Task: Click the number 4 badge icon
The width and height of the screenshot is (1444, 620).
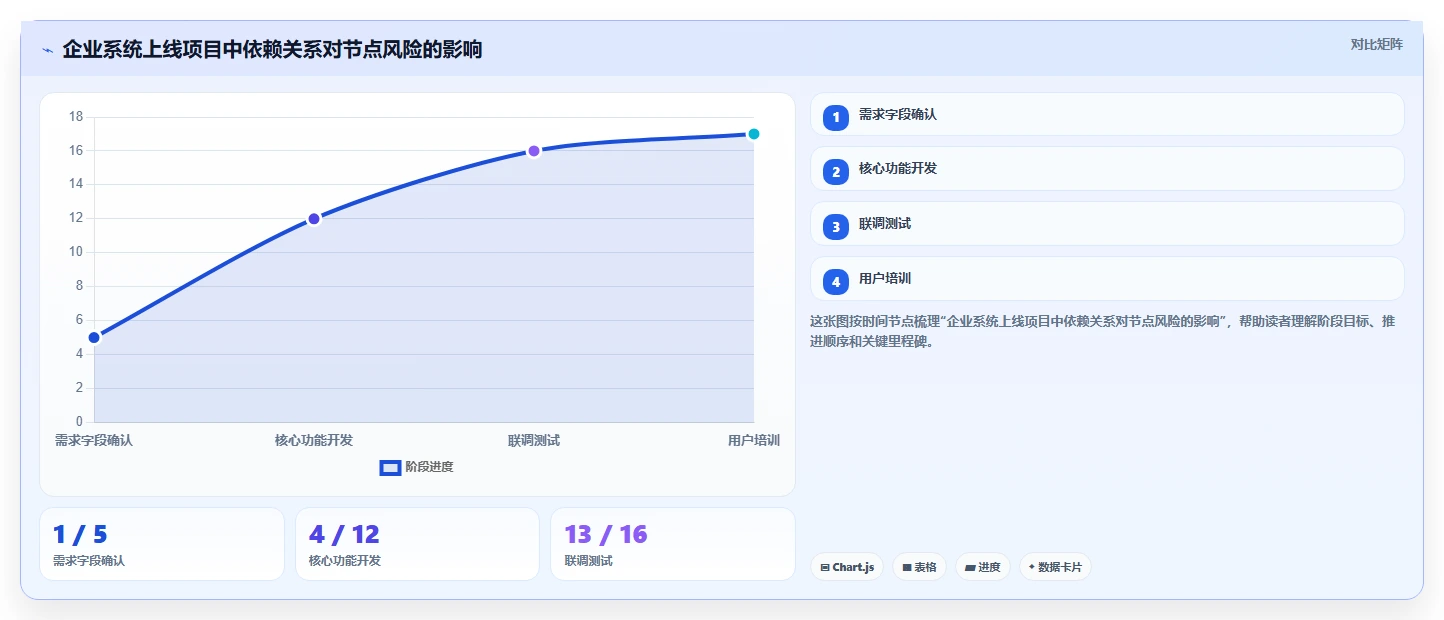Action: coord(836,282)
